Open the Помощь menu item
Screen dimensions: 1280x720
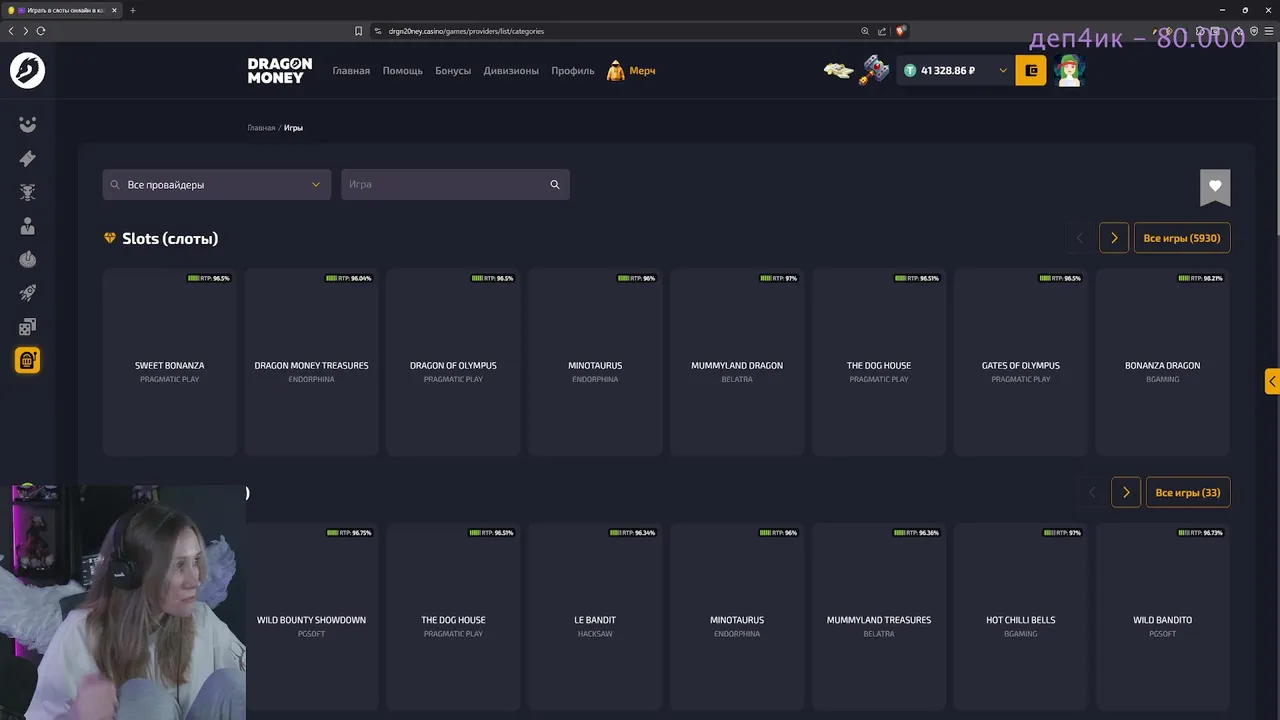point(402,71)
